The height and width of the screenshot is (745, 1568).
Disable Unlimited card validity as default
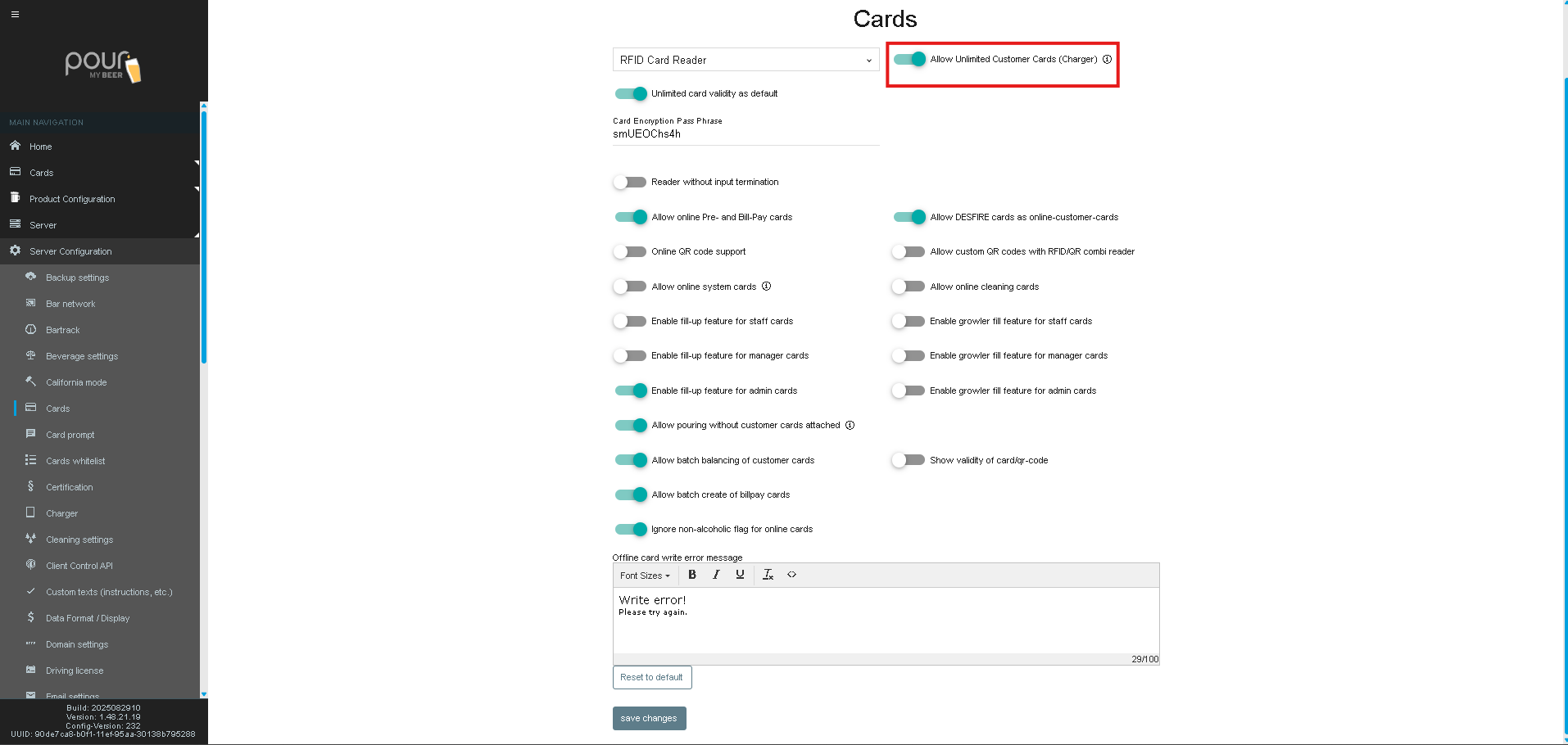tap(631, 94)
